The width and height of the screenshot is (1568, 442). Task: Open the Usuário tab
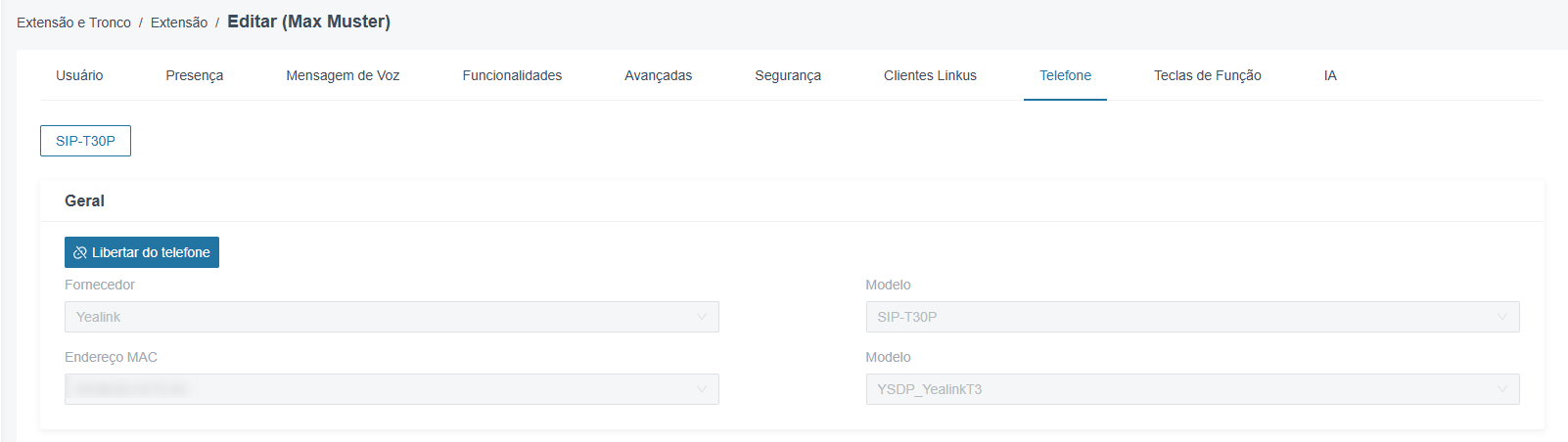click(x=79, y=75)
